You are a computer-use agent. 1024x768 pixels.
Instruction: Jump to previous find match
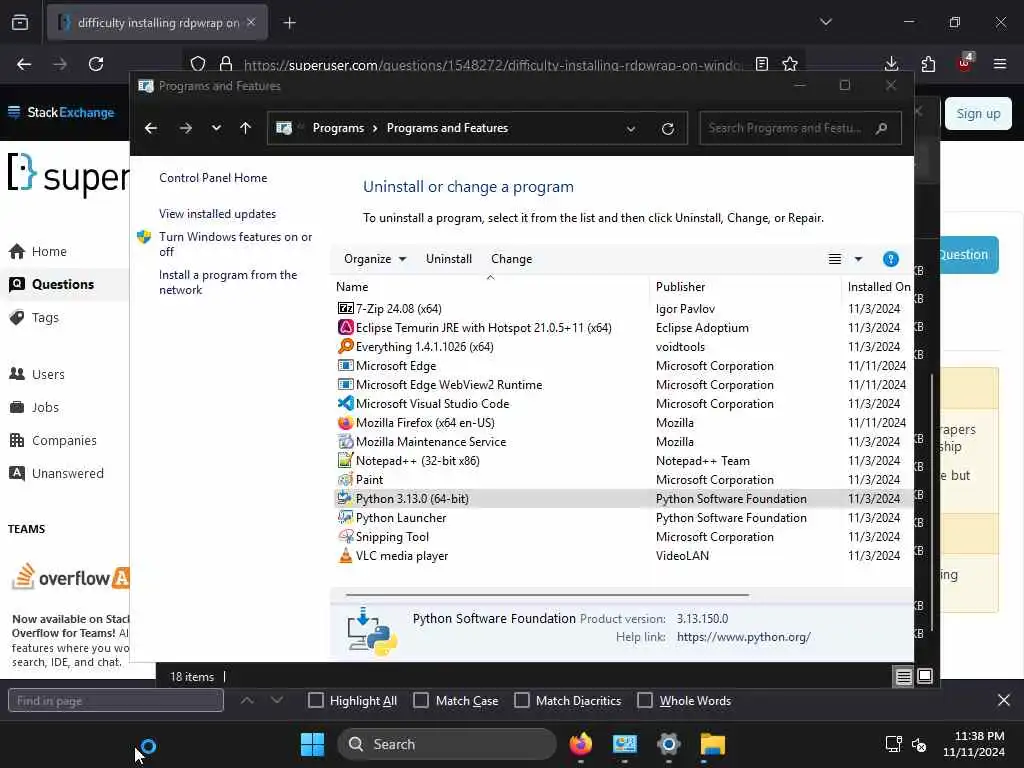click(x=247, y=700)
